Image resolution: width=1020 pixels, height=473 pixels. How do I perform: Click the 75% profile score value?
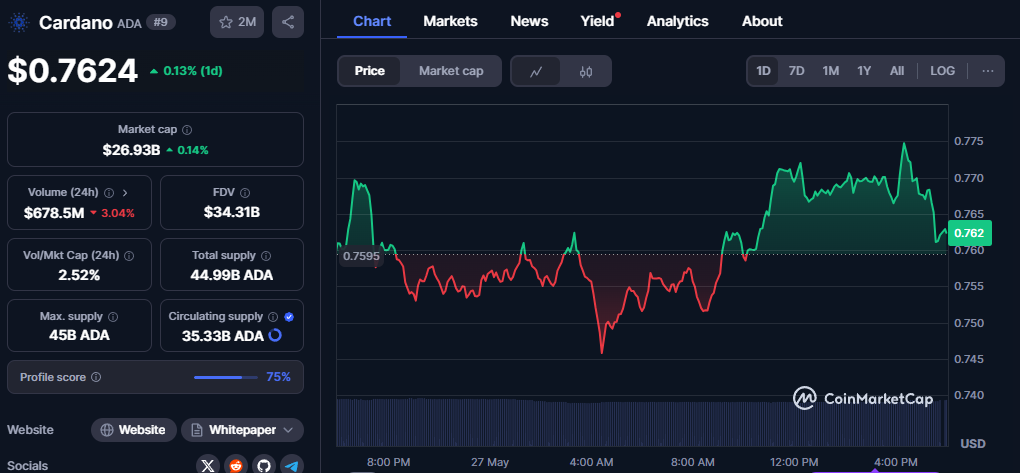pyautogui.click(x=278, y=377)
